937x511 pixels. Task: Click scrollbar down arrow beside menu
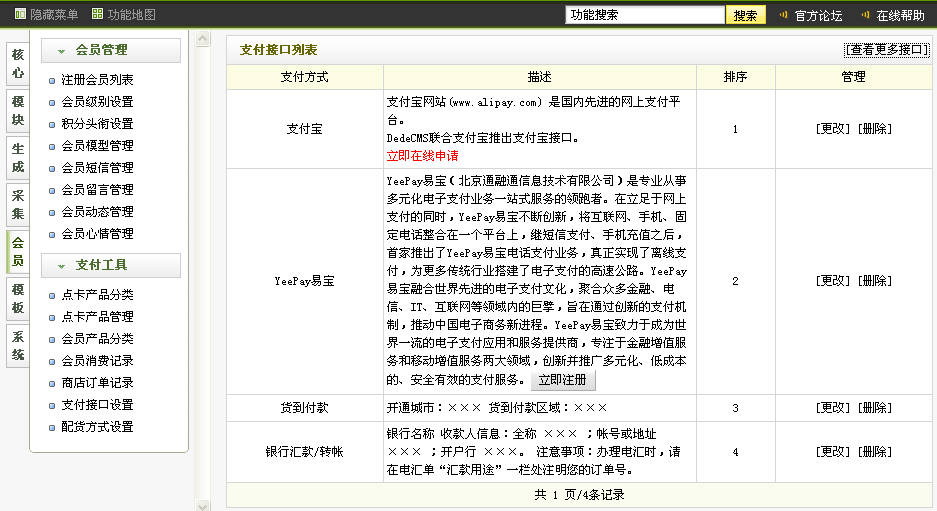[x=203, y=504]
